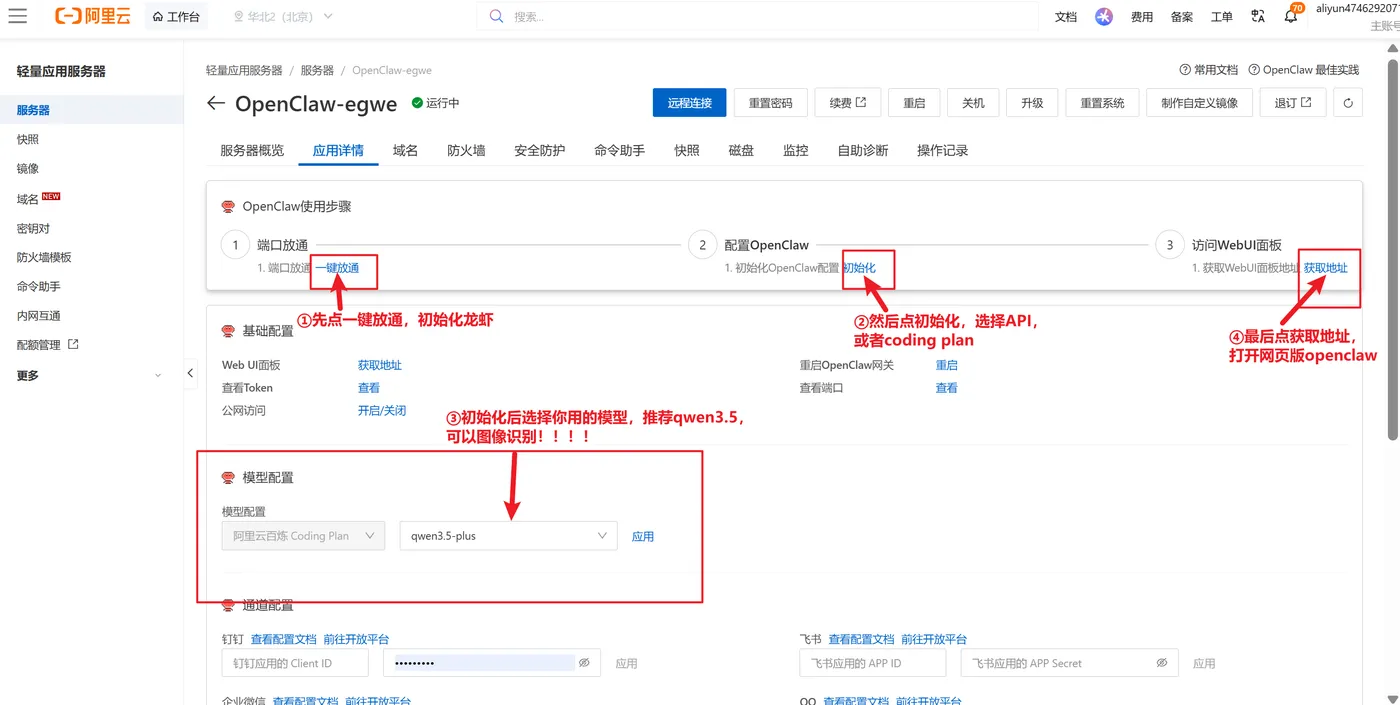
Task: Open the 监控 tab
Action: coord(796,150)
